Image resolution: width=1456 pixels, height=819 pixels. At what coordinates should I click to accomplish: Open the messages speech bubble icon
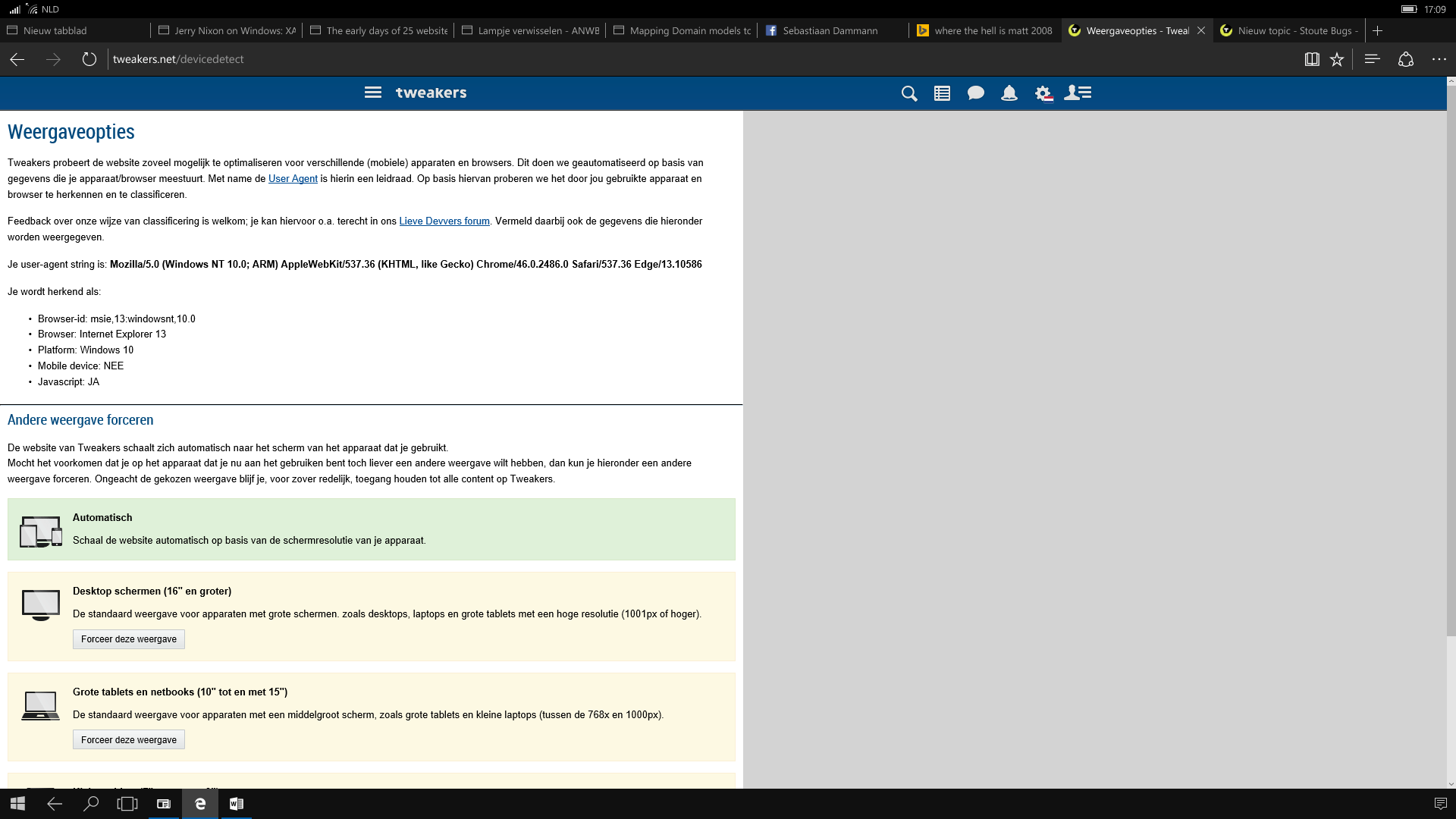(975, 93)
